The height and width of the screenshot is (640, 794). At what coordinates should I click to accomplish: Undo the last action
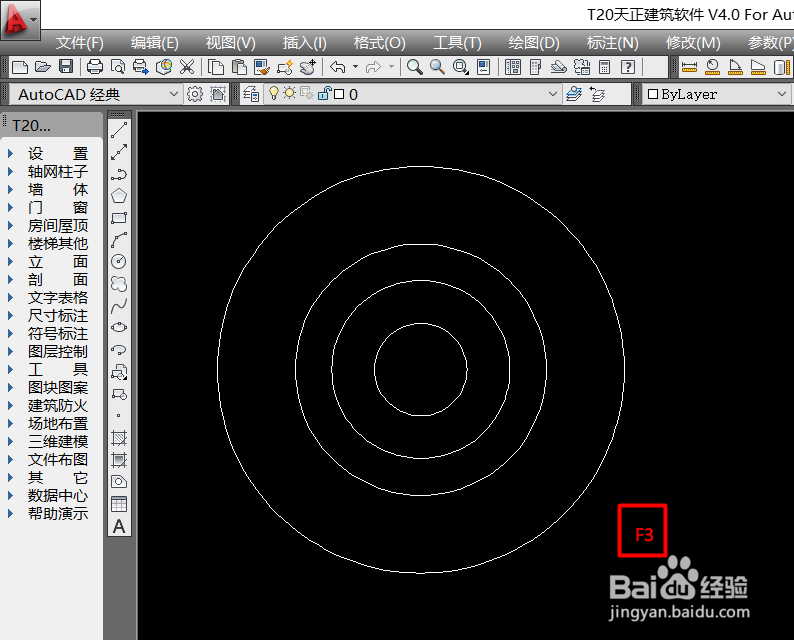point(338,67)
